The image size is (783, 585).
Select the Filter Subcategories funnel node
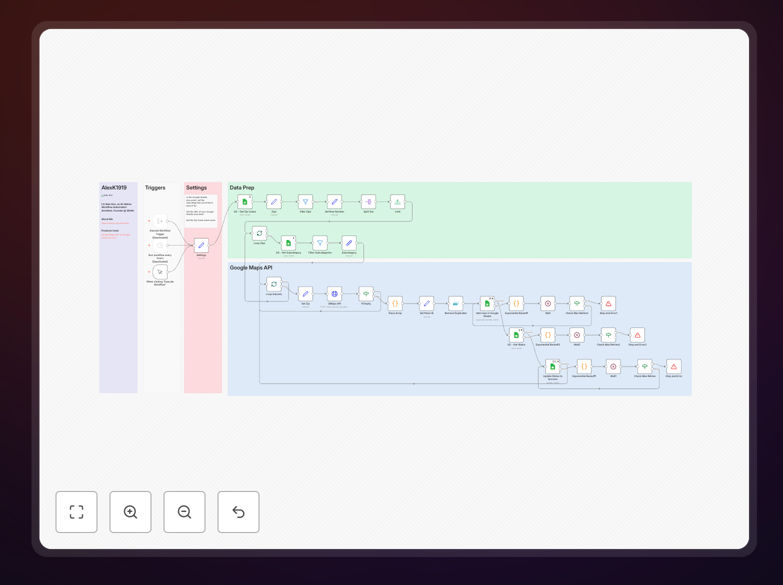pos(320,243)
